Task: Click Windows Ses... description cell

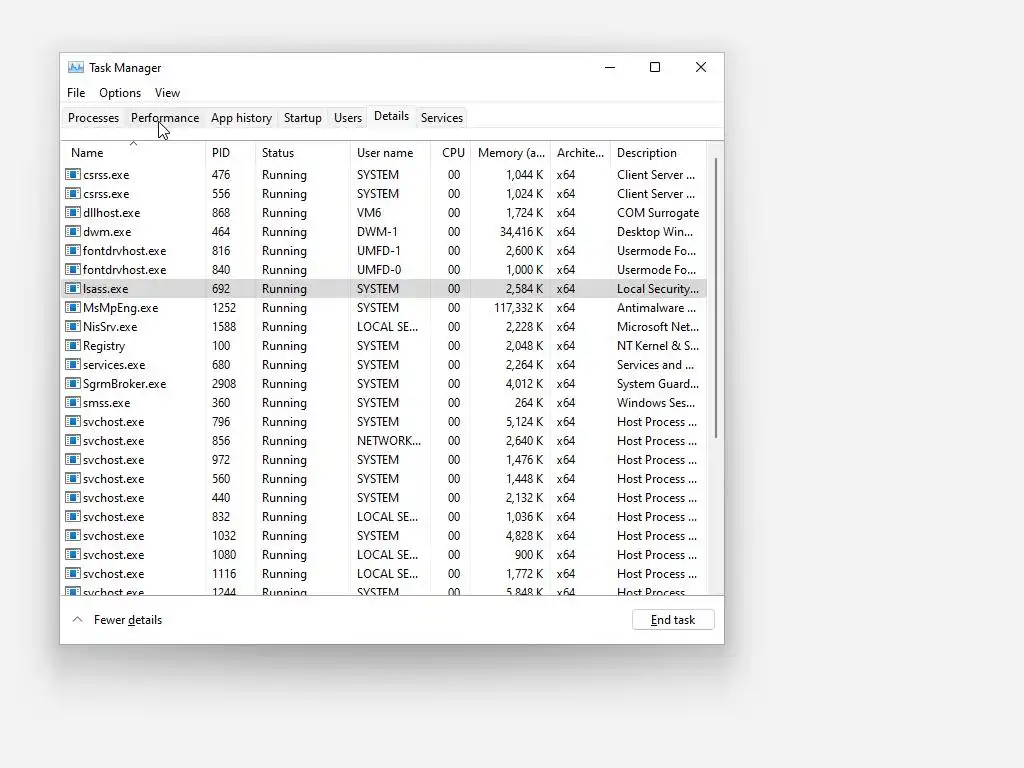Action: click(x=656, y=402)
